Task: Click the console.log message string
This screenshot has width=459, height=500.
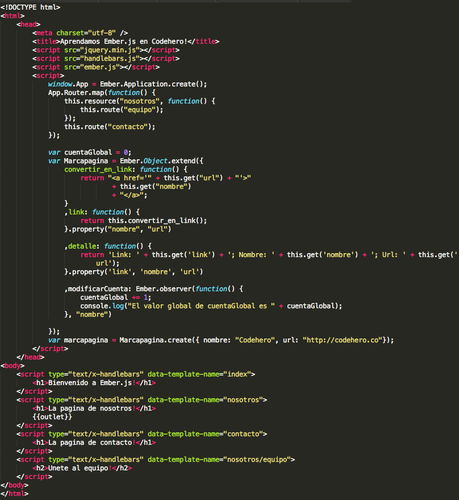Action: point(201,306)
